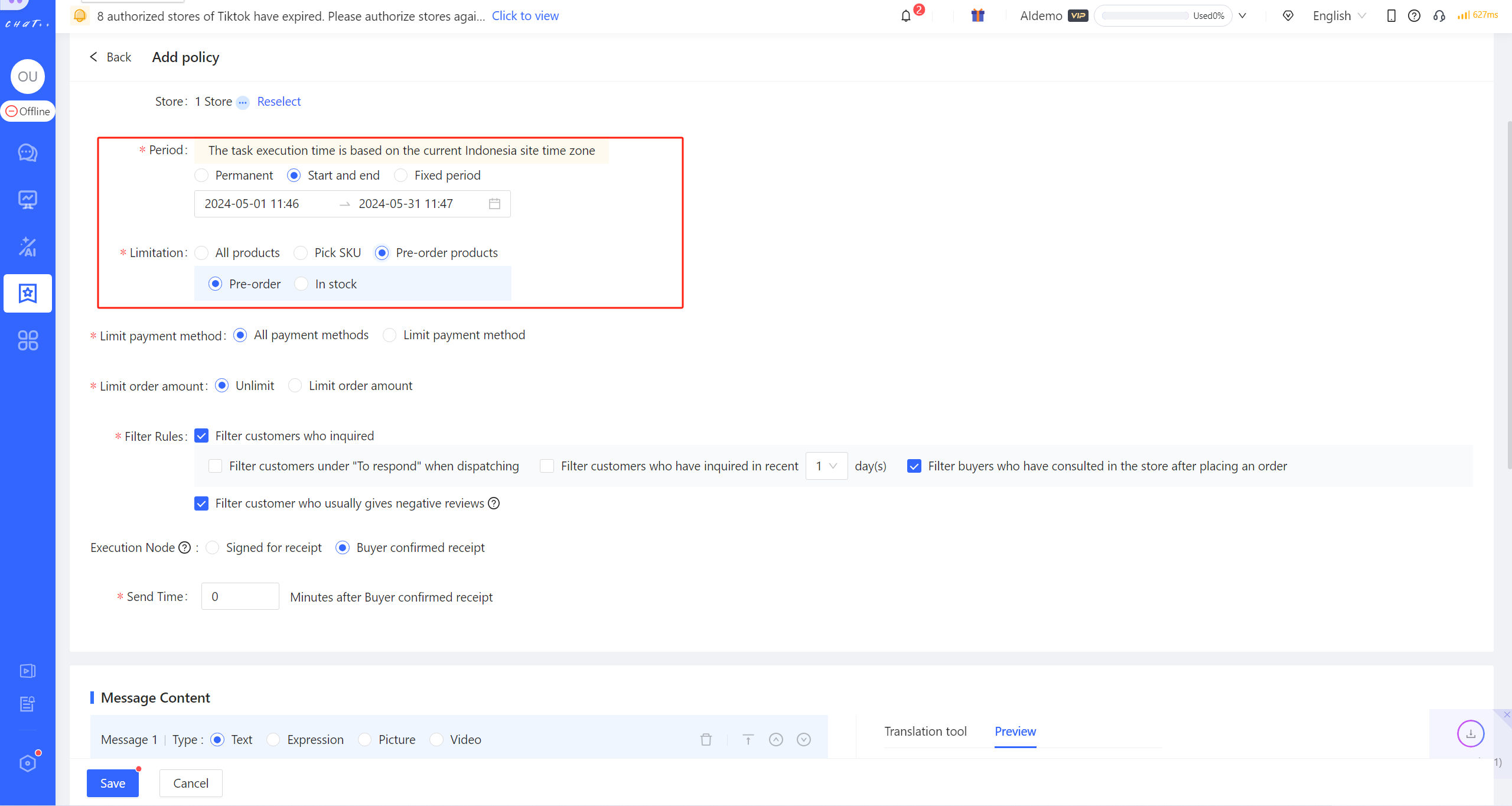Image resolution: width=1512 pixels, height=806 pixels.
Task: Save the policy
Action: pyautogui.click(x=113, y=784)
